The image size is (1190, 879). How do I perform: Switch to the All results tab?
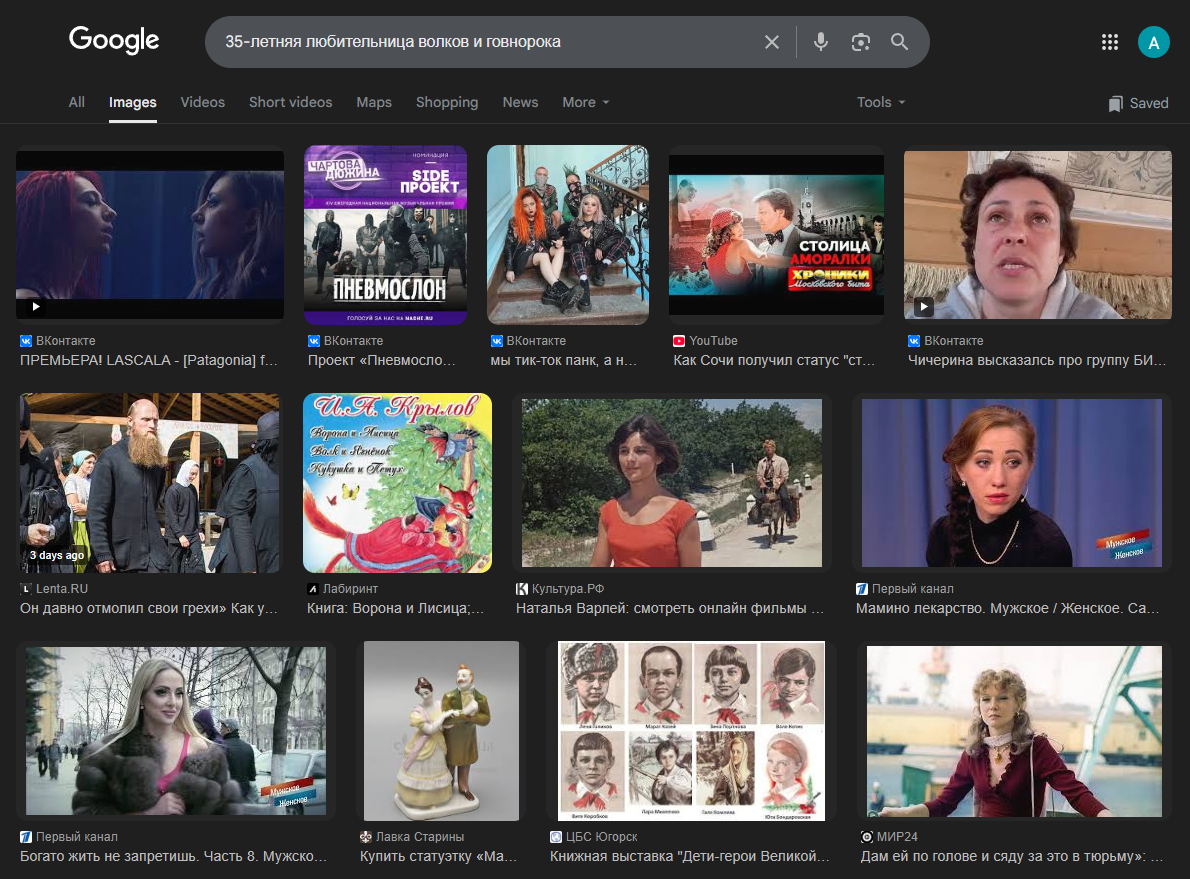pos(76,102)
